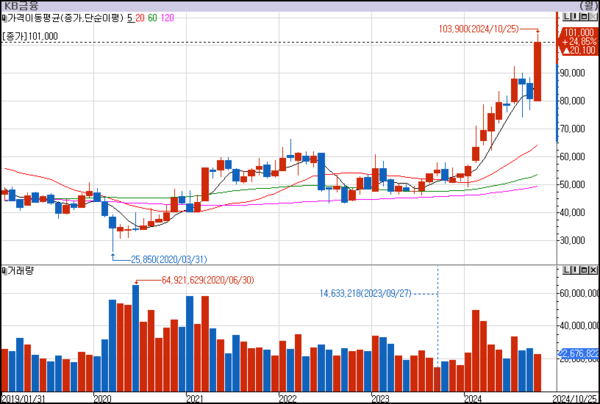The image size is (600, 404).
Task: Click the L button in price panel
Action: tap(565, 18)
